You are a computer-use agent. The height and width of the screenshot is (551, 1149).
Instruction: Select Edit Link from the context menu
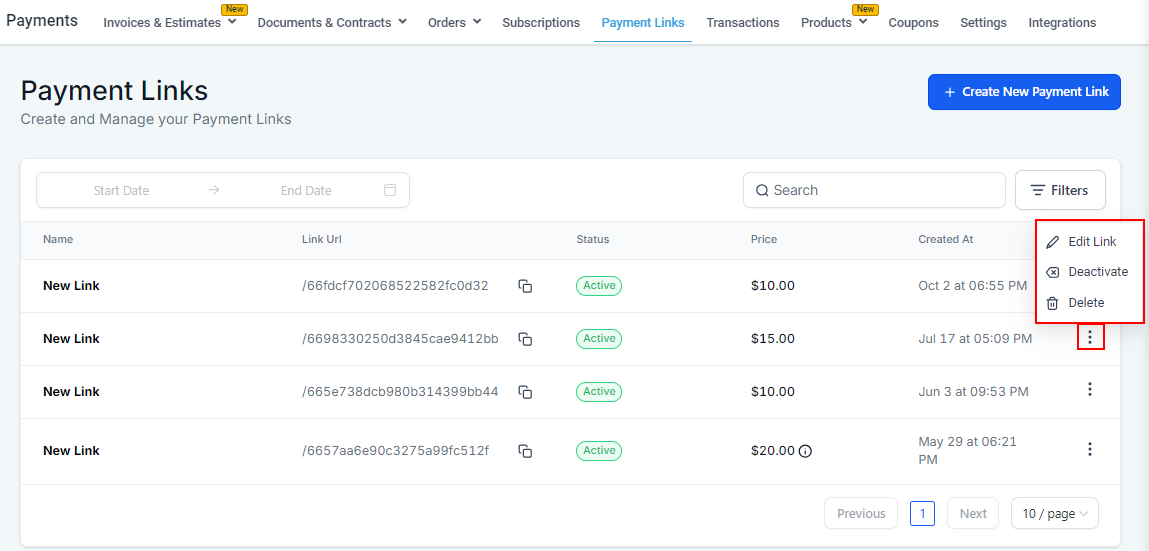[1091, 242]
